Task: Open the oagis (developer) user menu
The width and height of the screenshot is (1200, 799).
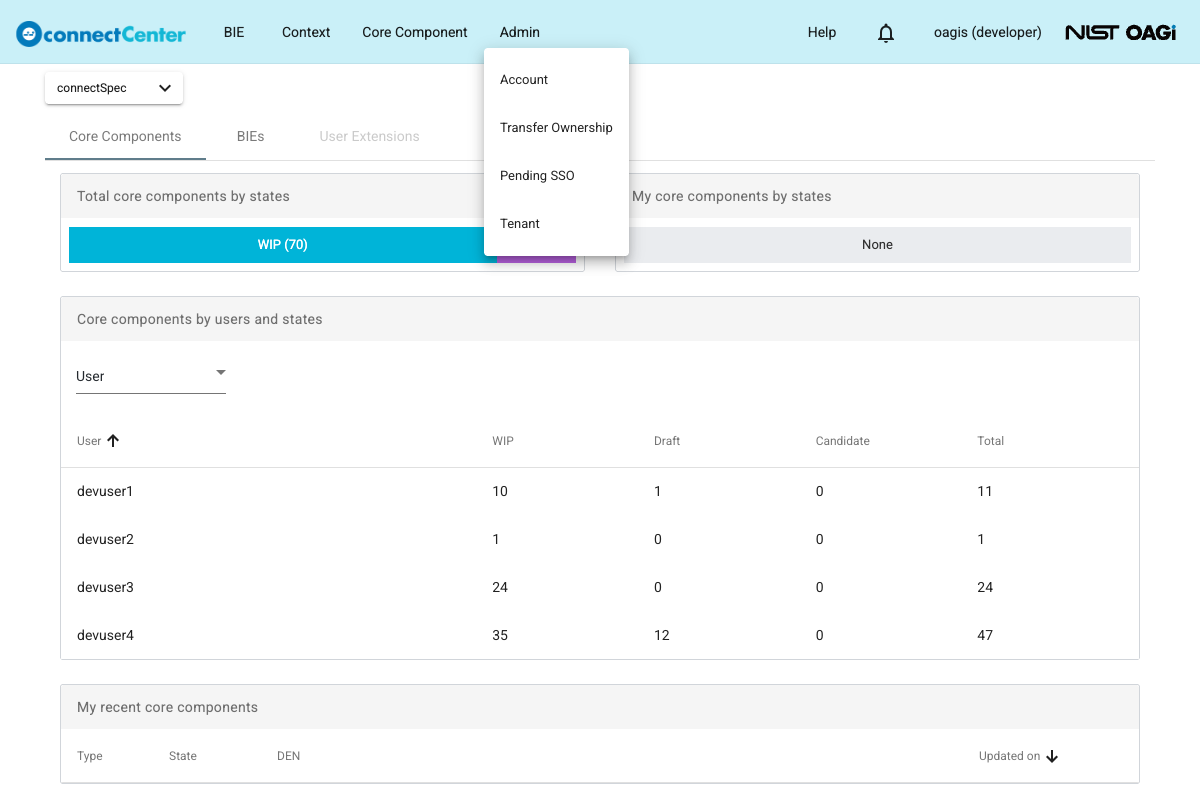Action: click(988, 32)
